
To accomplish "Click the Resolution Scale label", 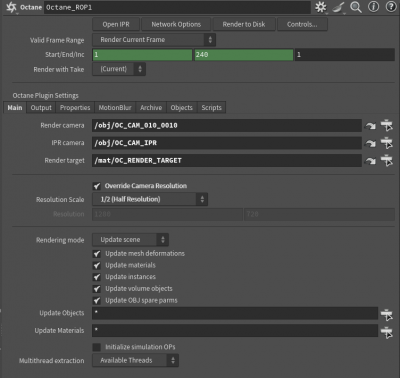I will tap(60, 200).
